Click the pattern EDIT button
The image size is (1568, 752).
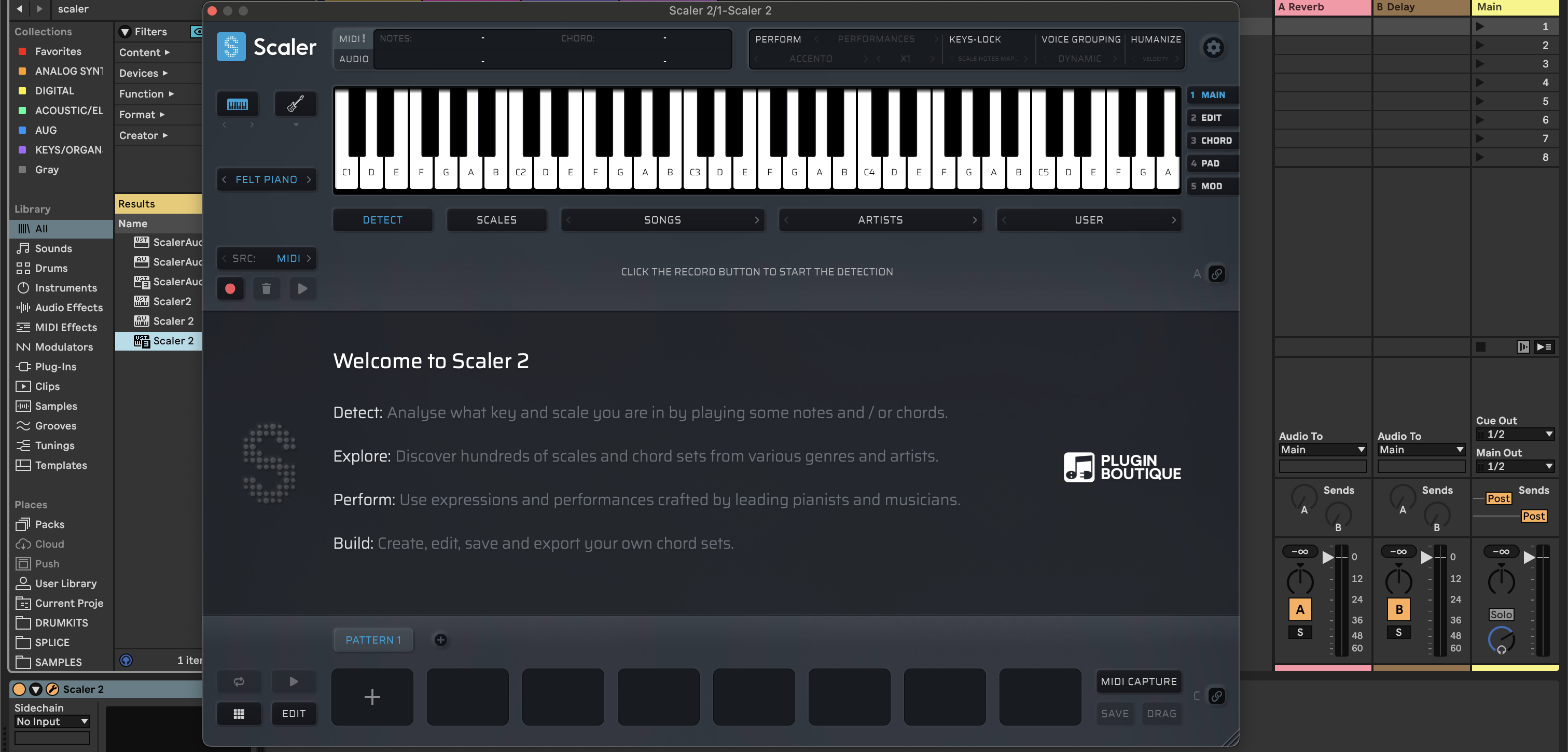(x=294, y=714)
